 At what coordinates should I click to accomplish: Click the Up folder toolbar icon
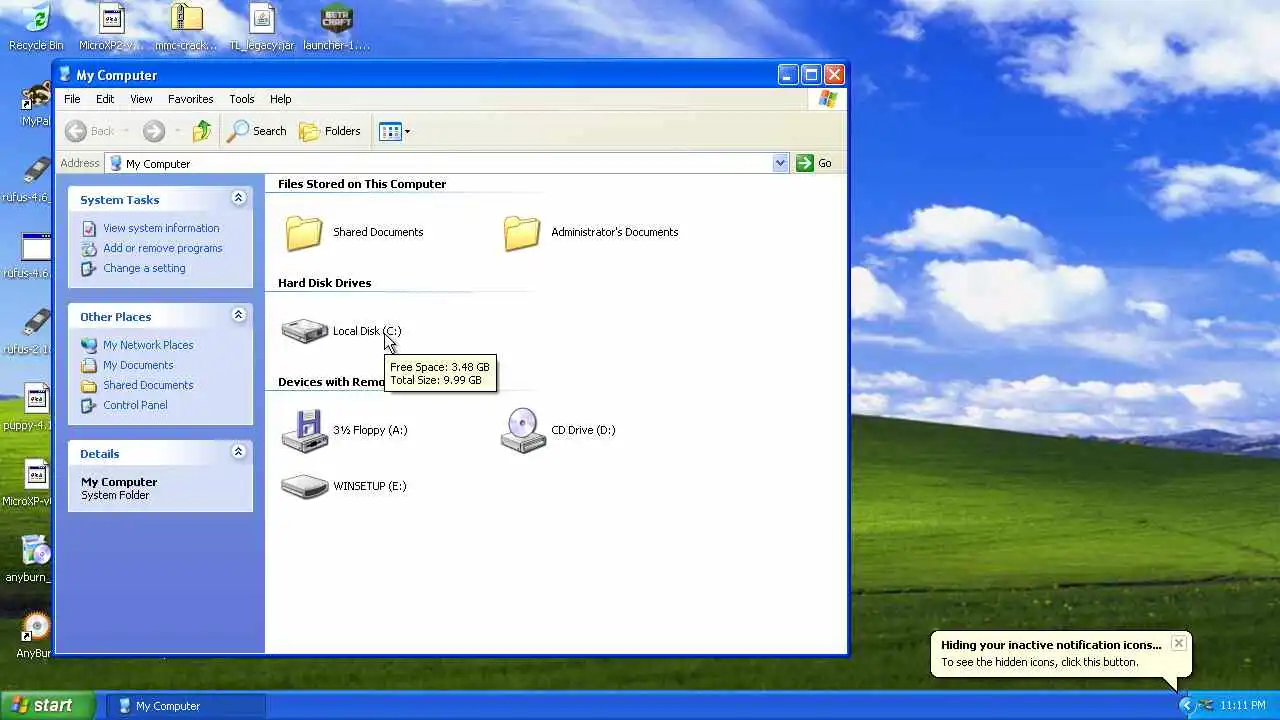(202, 131)
